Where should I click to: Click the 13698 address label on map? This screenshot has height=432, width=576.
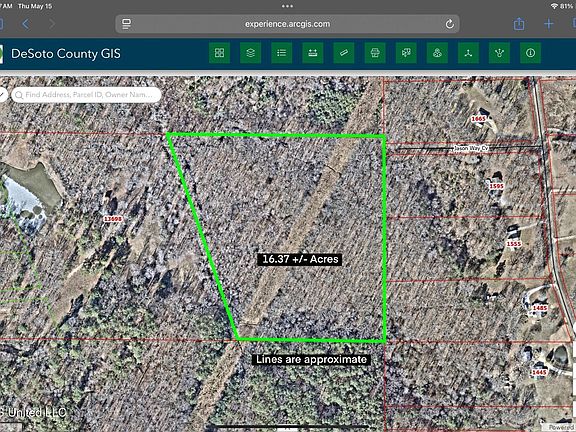(x=113, y=219)
